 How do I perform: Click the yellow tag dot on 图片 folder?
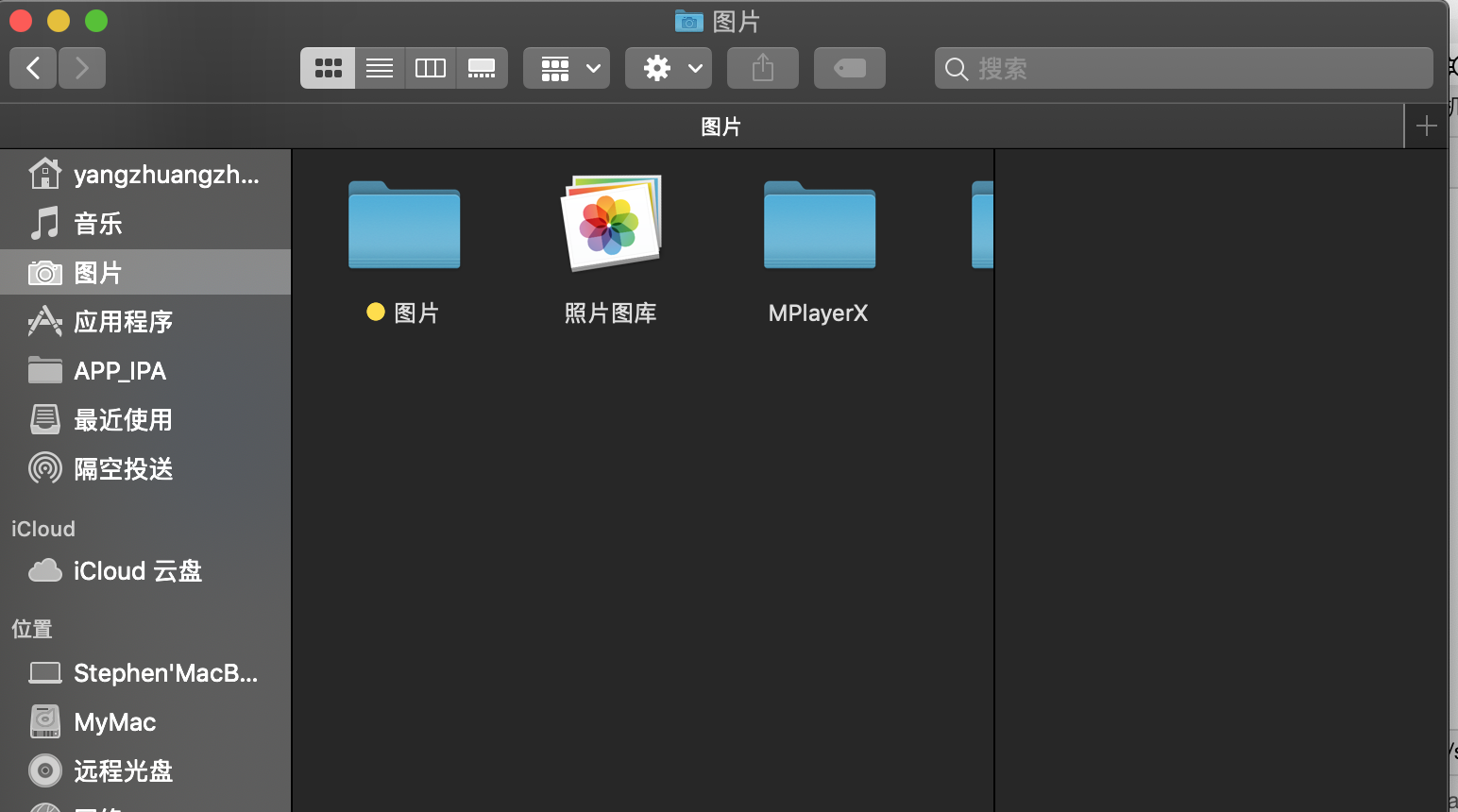[376, 313]
